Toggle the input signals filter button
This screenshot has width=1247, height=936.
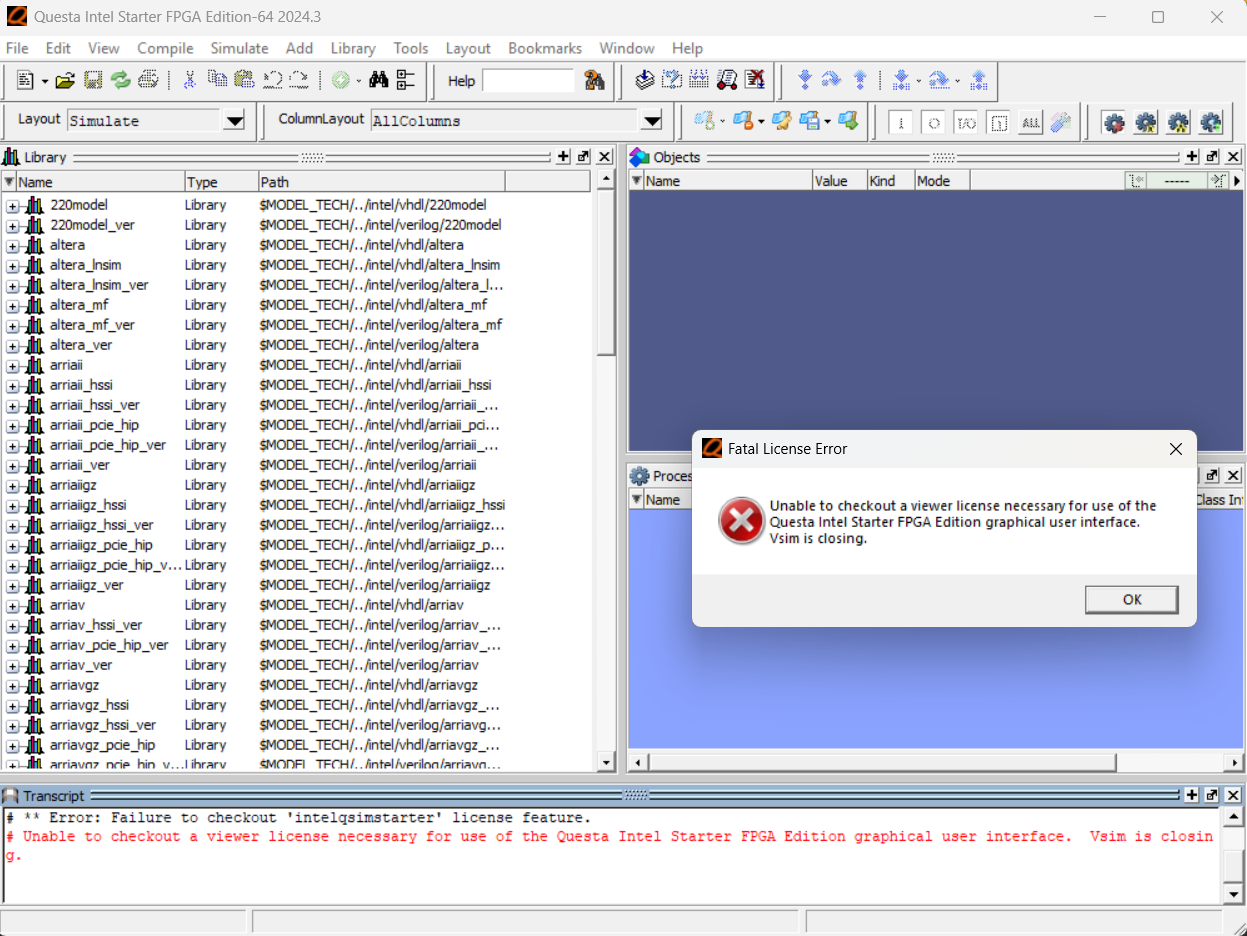(900, 122)
